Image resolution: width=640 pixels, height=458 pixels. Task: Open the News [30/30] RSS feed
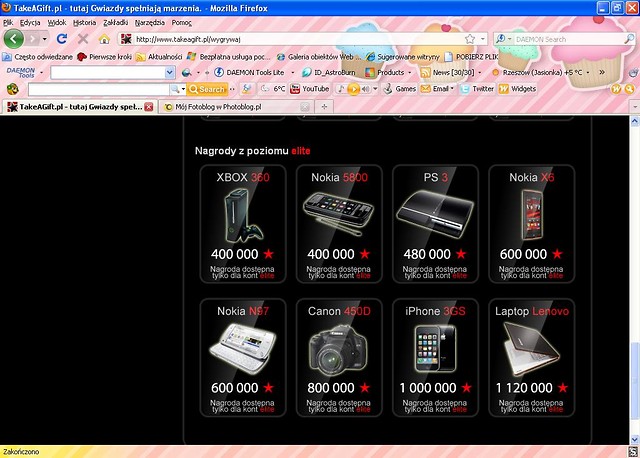(448, 72)
